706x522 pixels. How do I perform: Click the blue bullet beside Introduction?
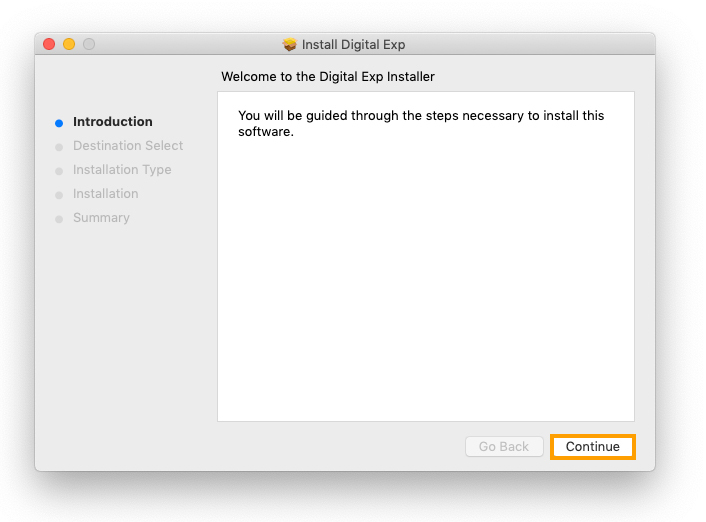pyautogui.click(x=59, y=123)
